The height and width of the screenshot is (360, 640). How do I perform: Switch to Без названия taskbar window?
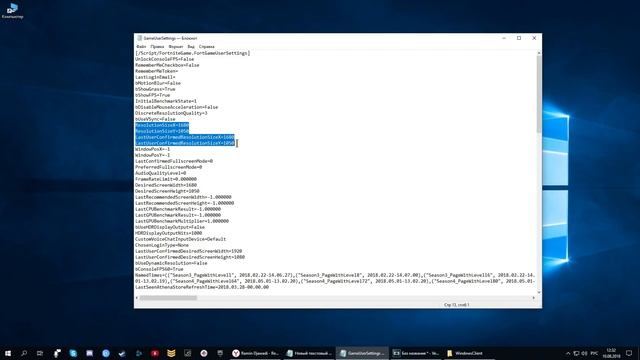[x=416, y=353]
